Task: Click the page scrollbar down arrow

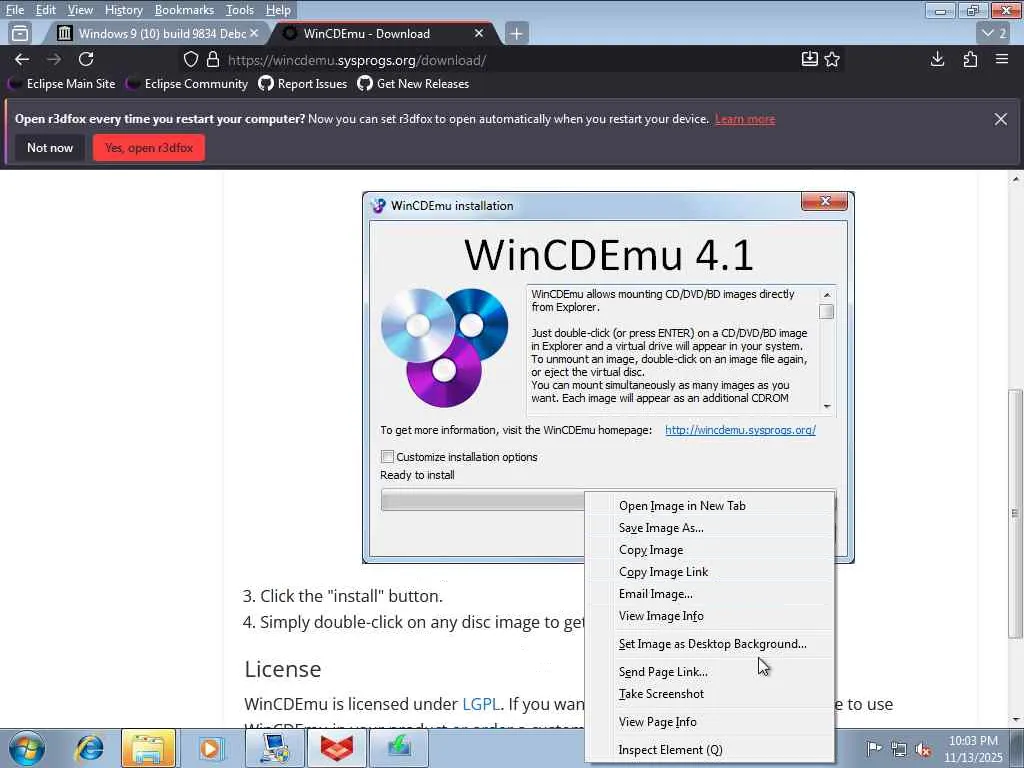Action: pyautogui.click(x=1016, y=720)
